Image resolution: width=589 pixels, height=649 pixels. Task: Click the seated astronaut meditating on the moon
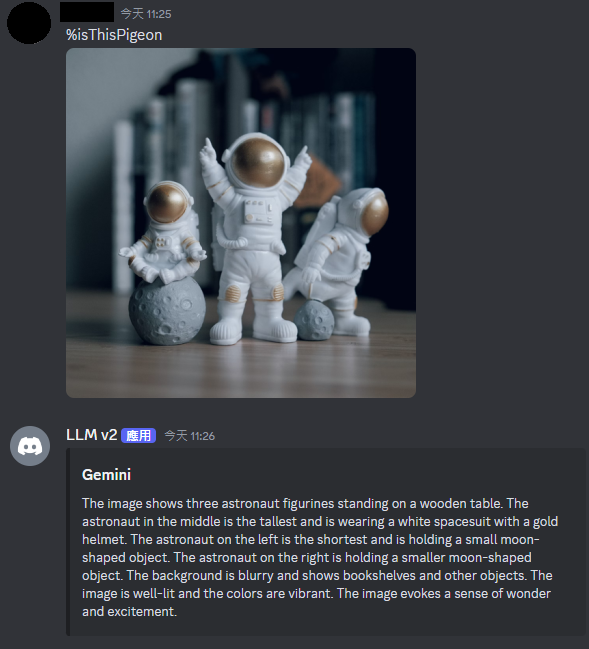pyautogui.click(x=163, y=232)
